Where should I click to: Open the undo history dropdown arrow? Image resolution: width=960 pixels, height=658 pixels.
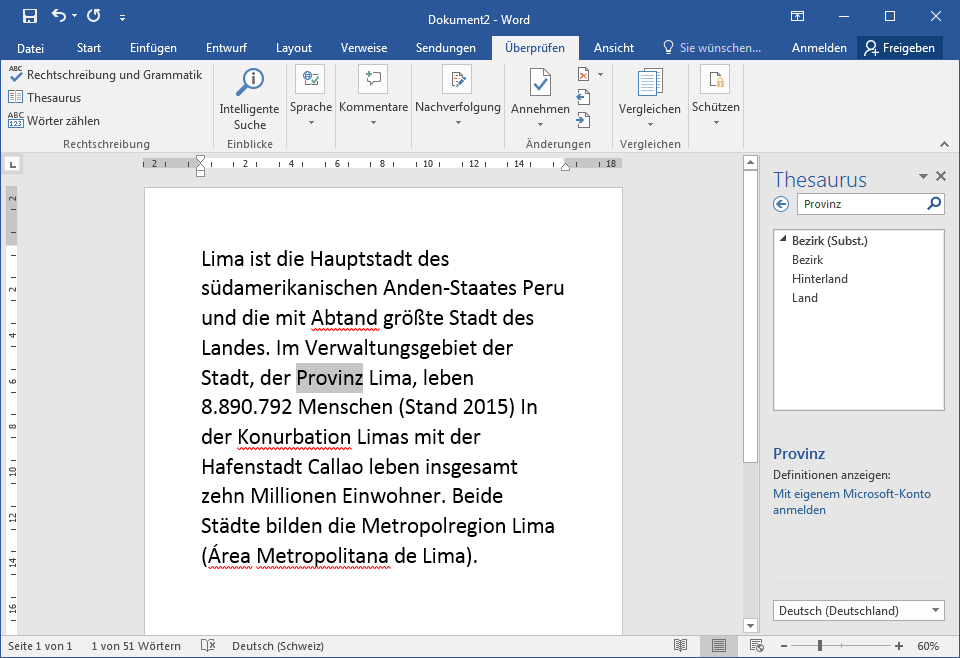point(75,16)
